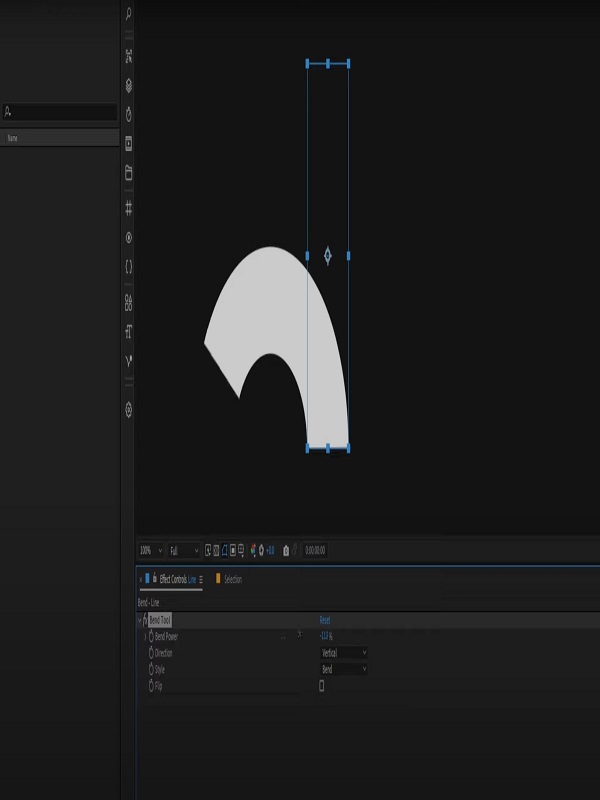
Task: Toggle the Direction stopwatch keyframe
Action: coord(151,653)
